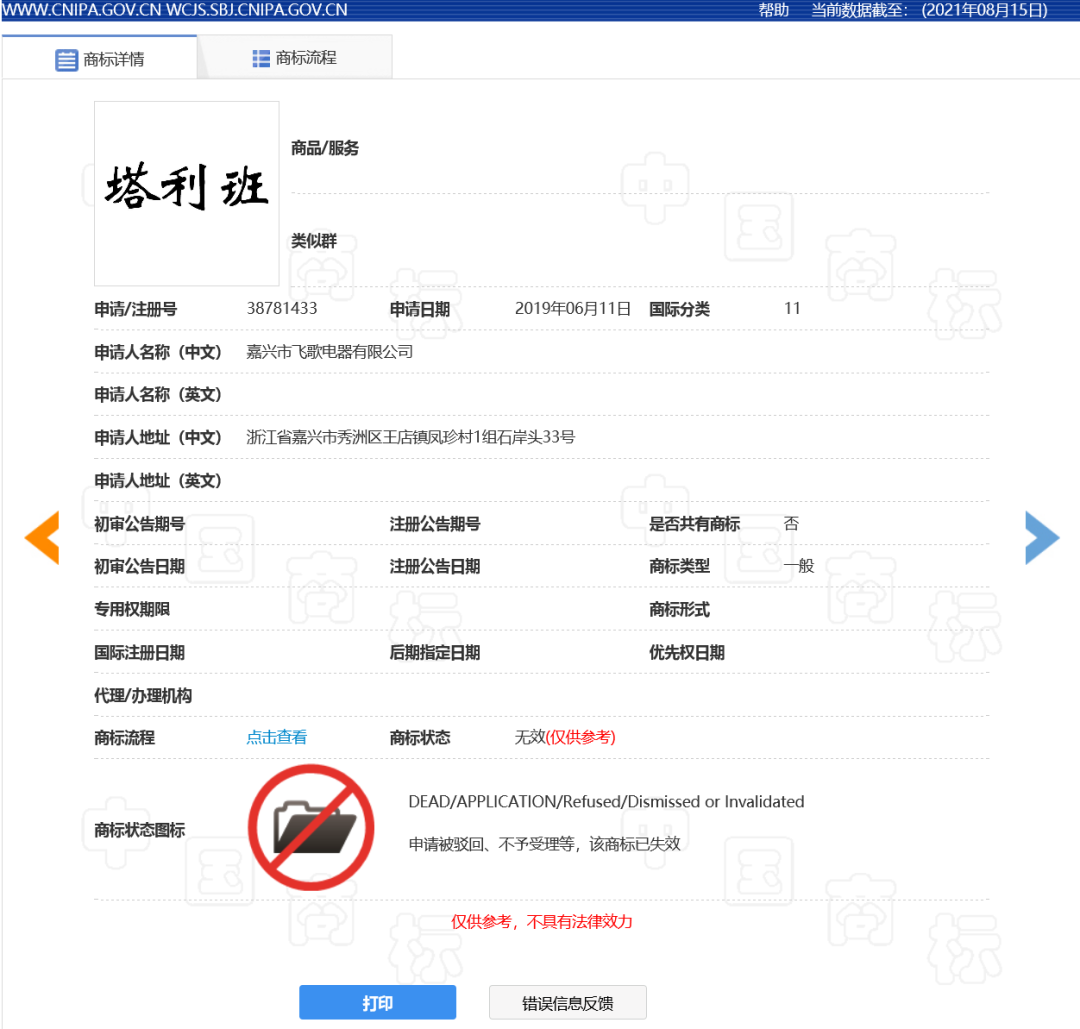The image size is (1080, 1029).
Task: Click the red trademark status DEAD icon
Action: pyautogui.click(x=311, y=827)
